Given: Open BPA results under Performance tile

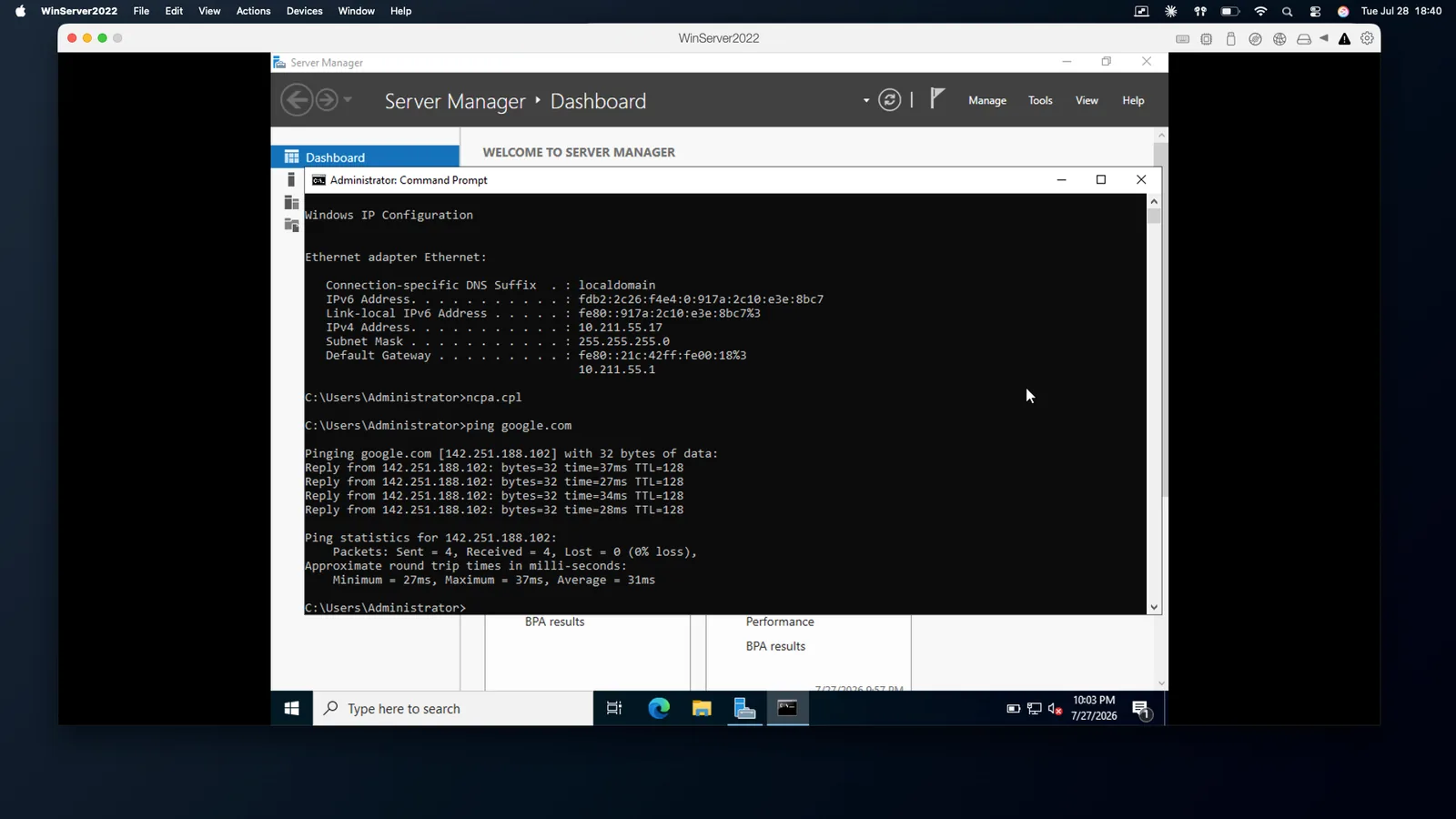Looking at the screenshot, I should (775, 646).
